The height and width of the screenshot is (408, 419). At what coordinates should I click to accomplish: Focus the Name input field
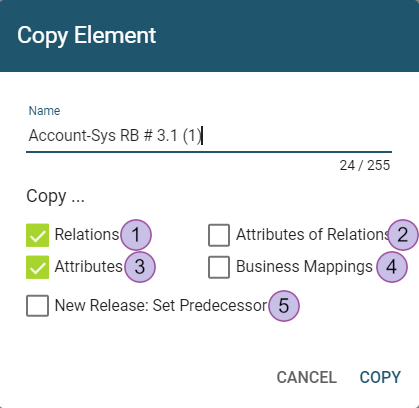(209, 136)
